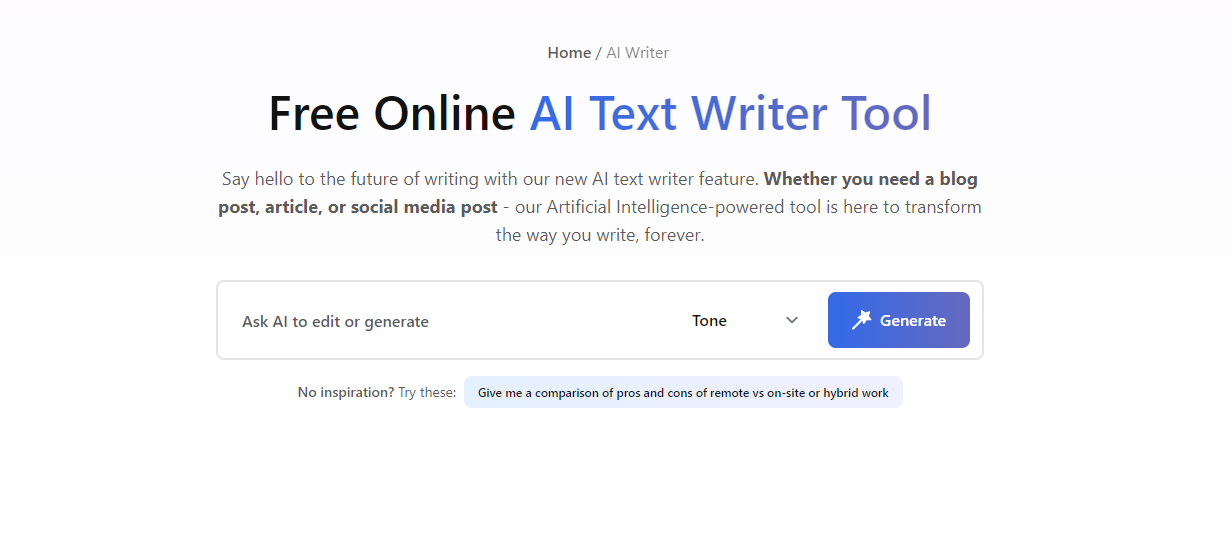Click the Generate button

[x=899, y=320]
